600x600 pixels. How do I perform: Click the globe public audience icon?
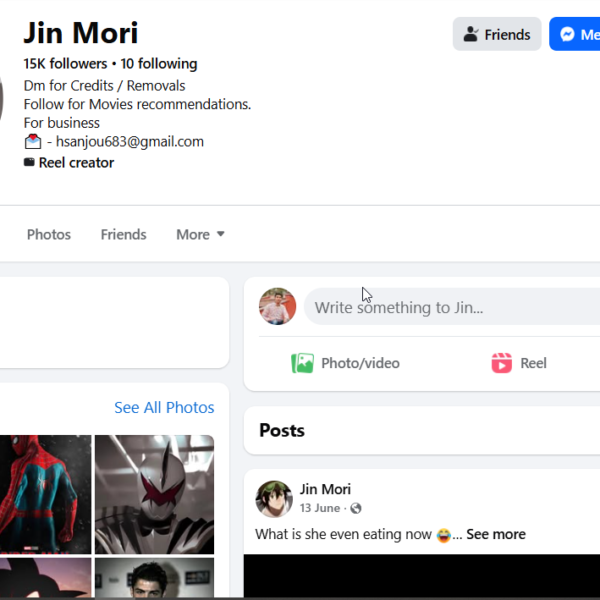click(x=356, y=508)
